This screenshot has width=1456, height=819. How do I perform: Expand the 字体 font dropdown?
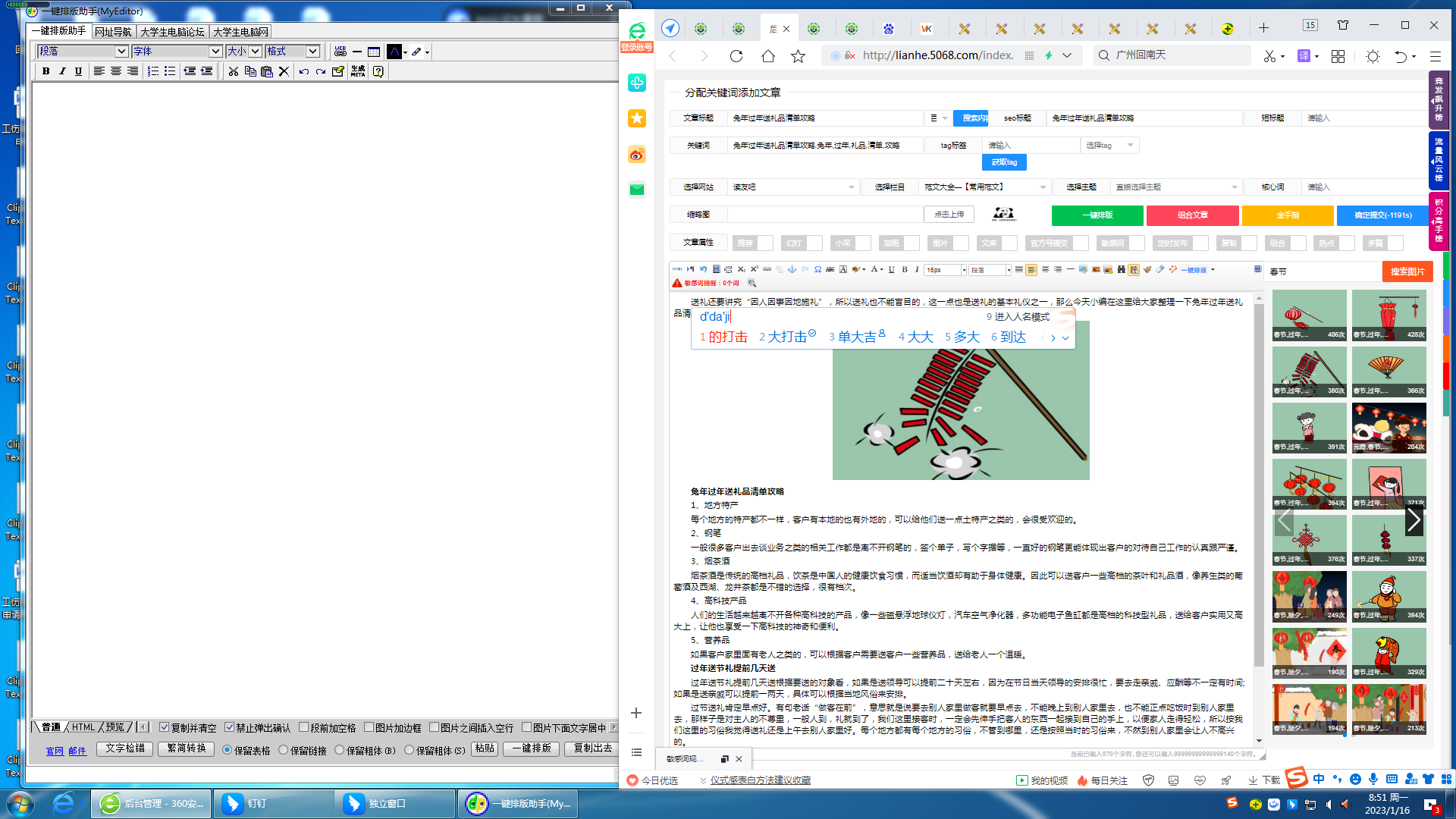tap(215, 52)
